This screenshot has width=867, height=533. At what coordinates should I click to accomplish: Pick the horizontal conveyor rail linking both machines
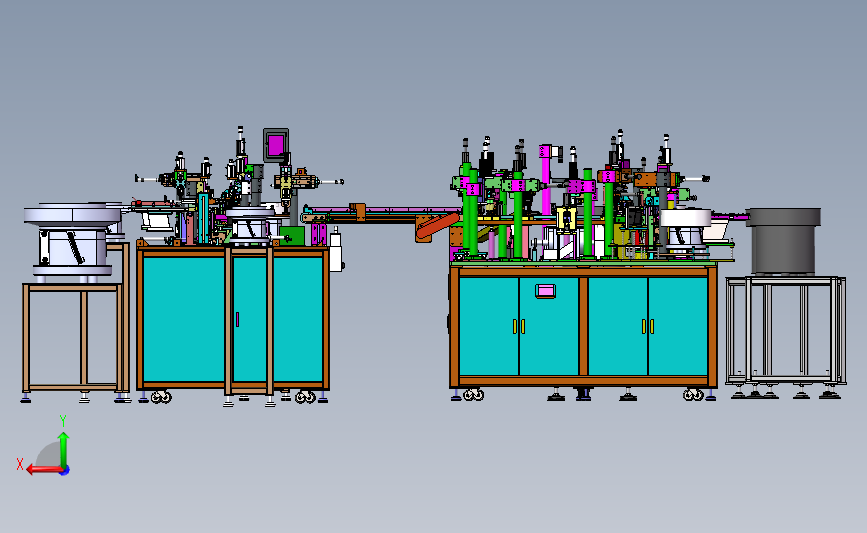(x=382, y=214)
